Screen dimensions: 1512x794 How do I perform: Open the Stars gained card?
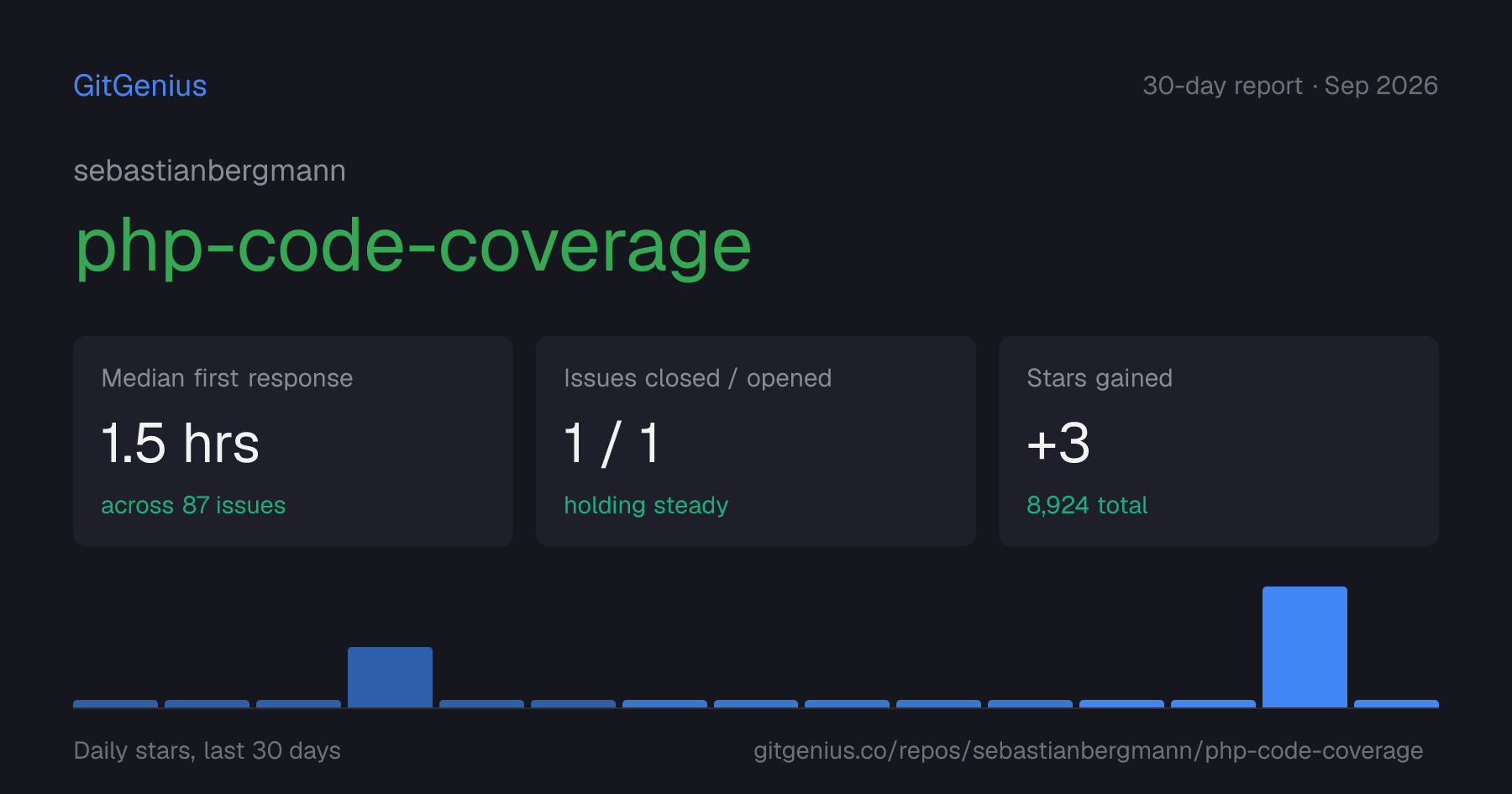pos(1219,441)
